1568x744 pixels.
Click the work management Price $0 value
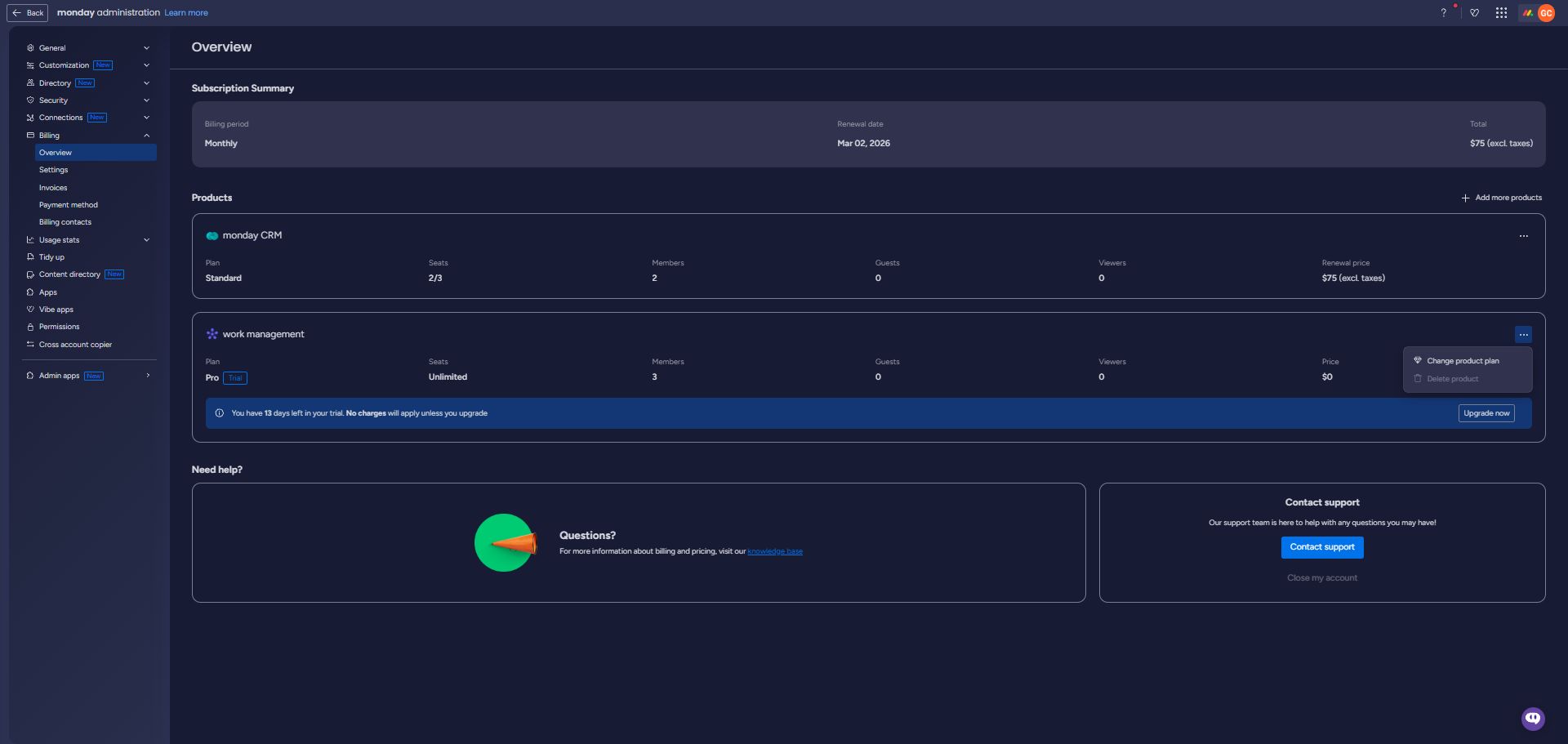coord(1327,377)
